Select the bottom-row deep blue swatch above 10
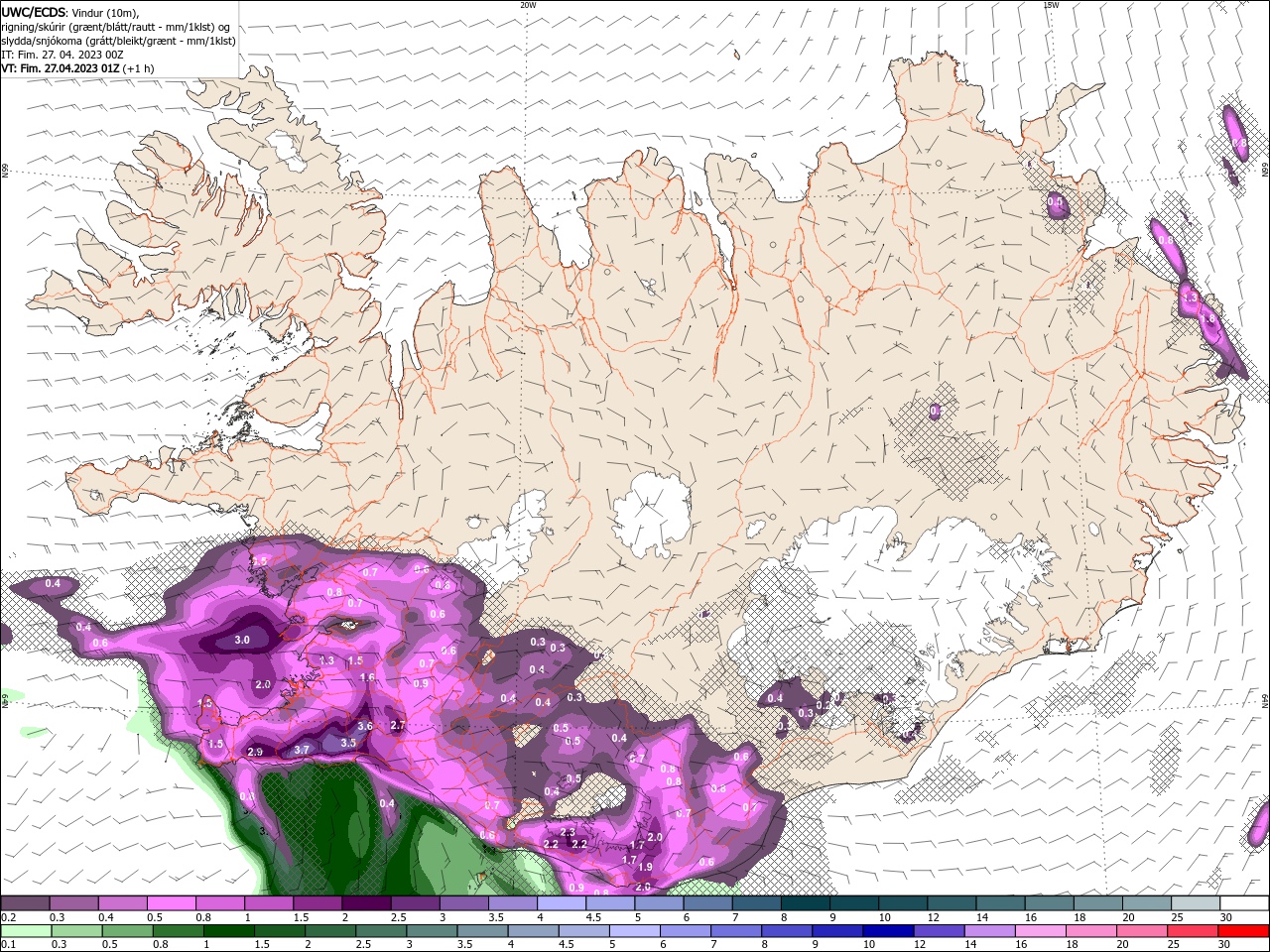 (x=888, y=931)
